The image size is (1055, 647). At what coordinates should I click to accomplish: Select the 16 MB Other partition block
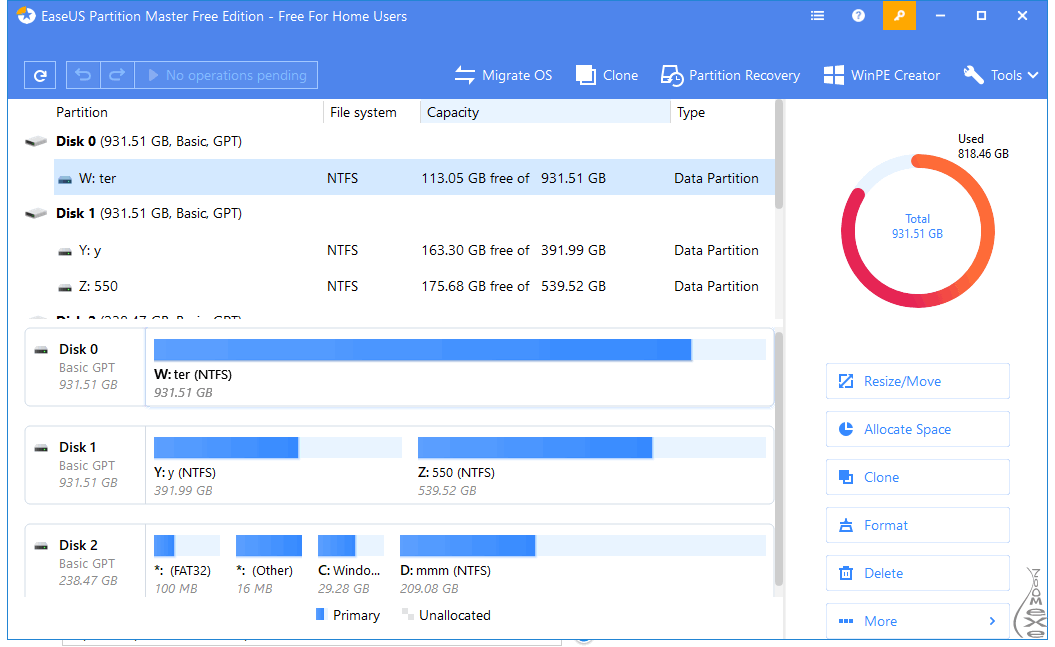[x=268, y=565]
